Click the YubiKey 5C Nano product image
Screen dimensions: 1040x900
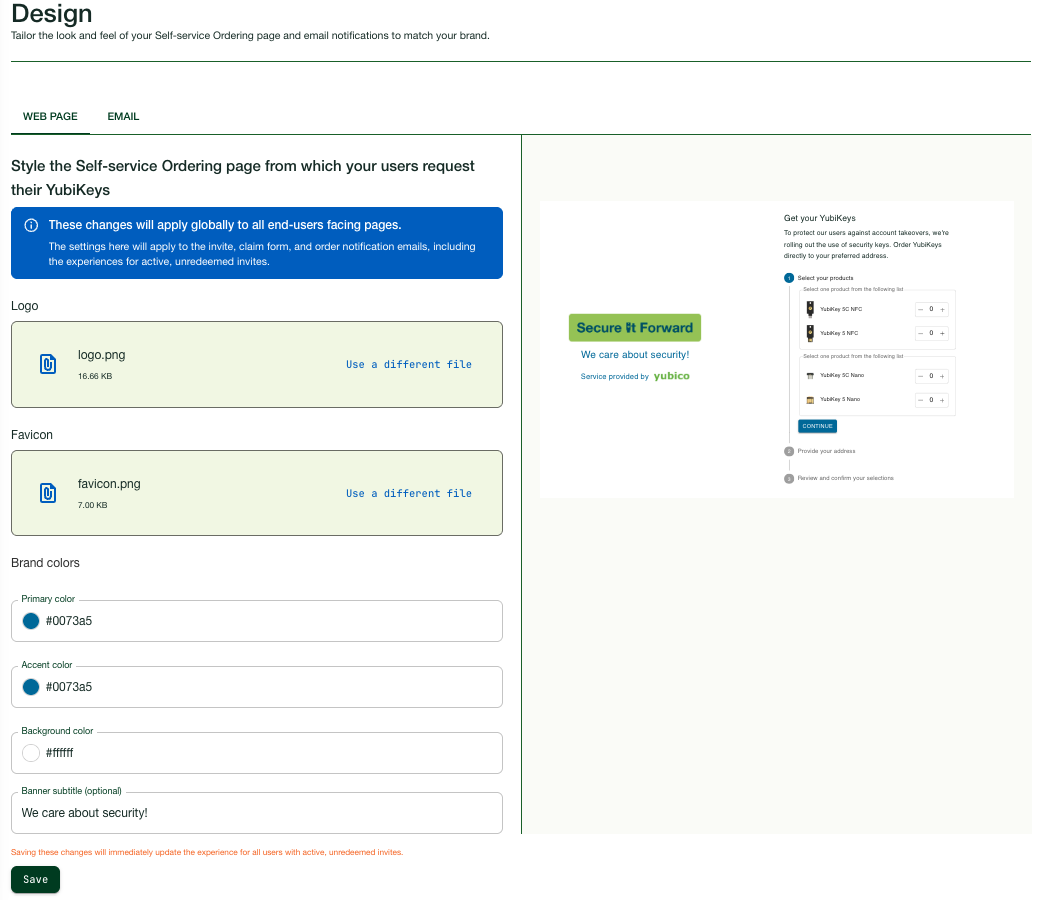click(x=810, y=376)
